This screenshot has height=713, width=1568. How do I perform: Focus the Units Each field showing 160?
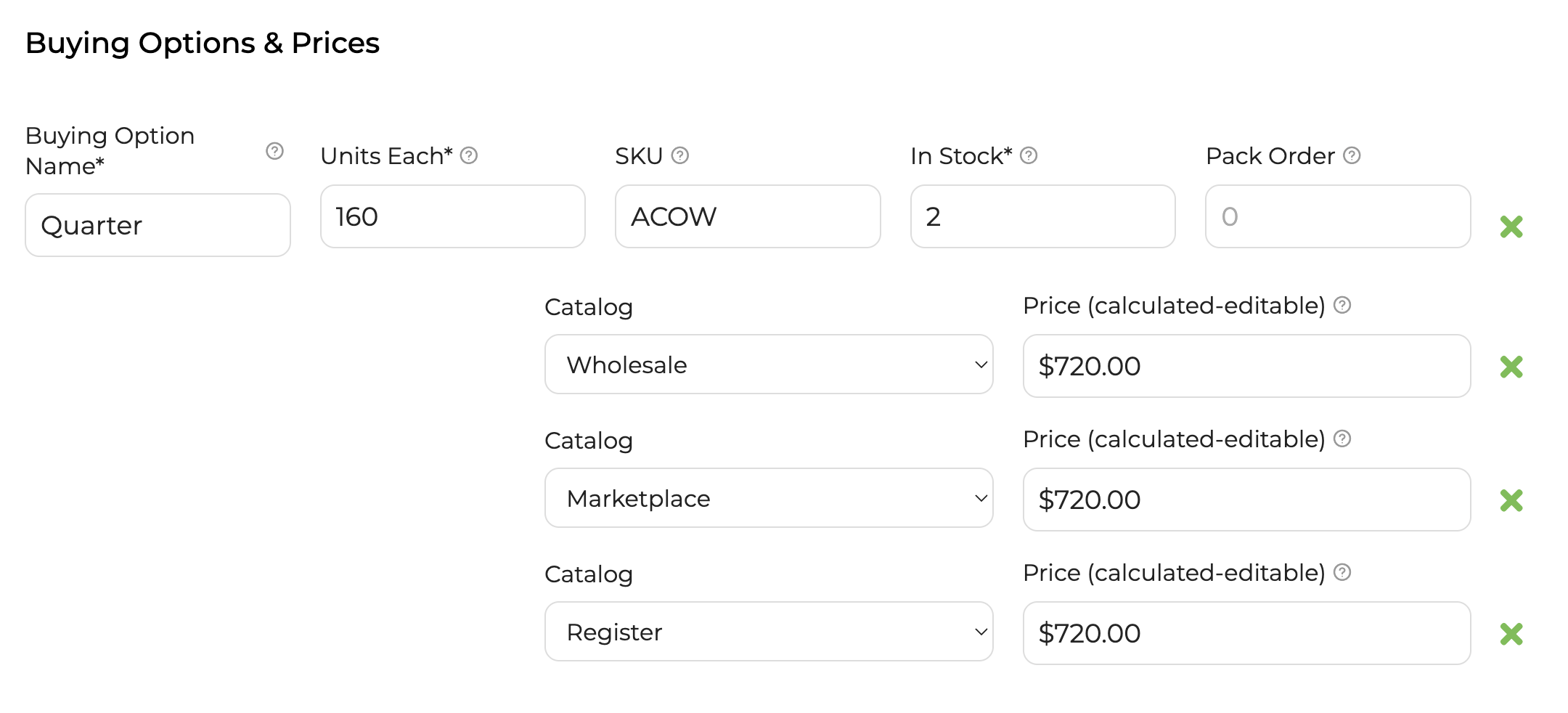pos(452,216)
